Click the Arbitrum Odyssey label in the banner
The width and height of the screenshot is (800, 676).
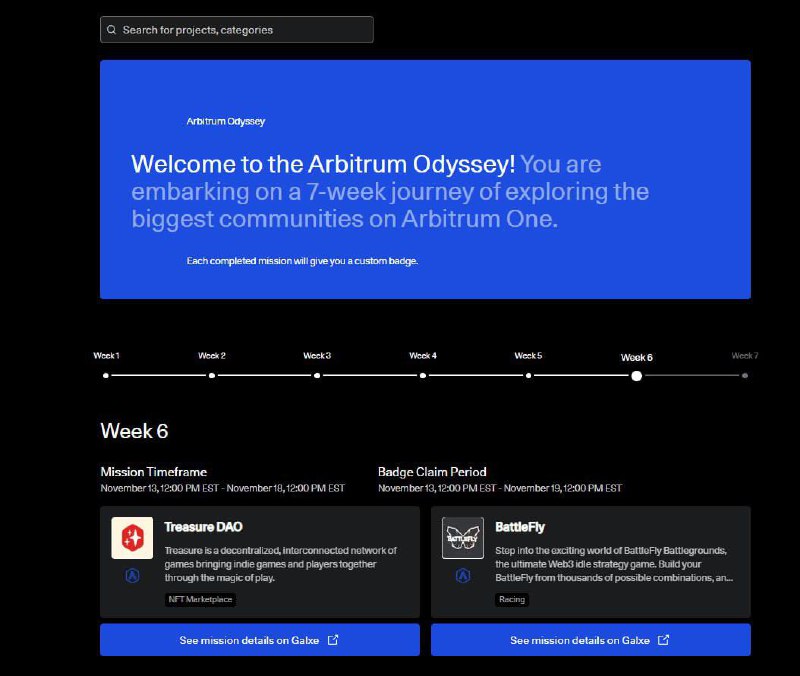226,121
